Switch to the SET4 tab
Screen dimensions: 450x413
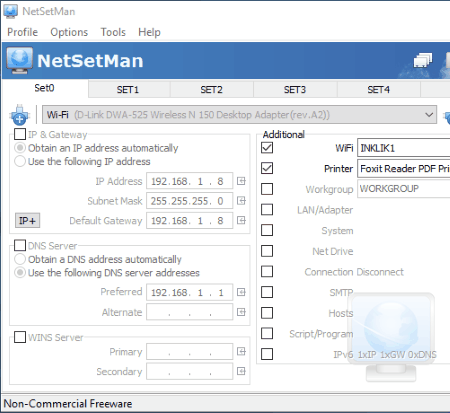click(379, 90)
